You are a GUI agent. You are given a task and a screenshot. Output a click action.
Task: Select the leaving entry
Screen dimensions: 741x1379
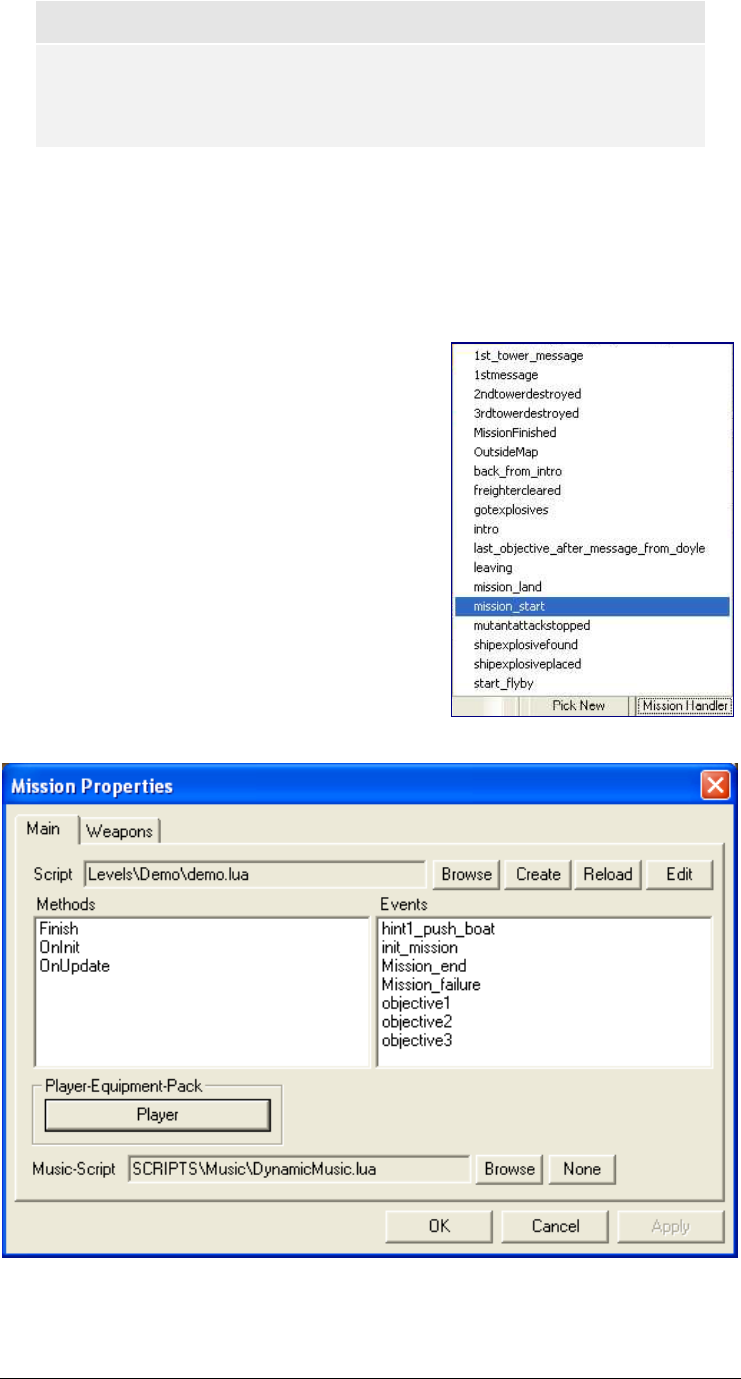click(493, 568)
